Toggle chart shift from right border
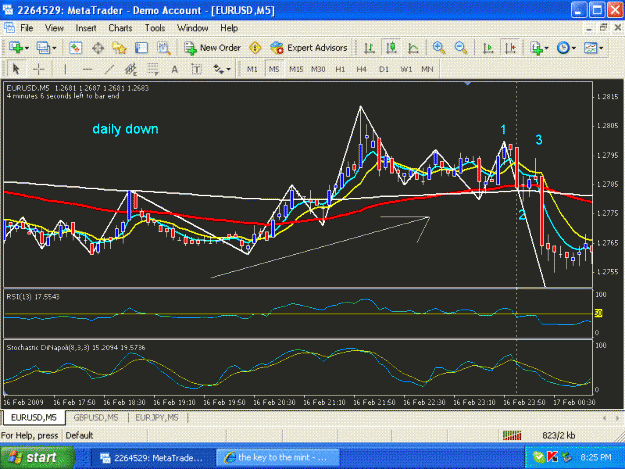Image resolution: width=625 pixels, height=469 pixels. coord(510,48)
